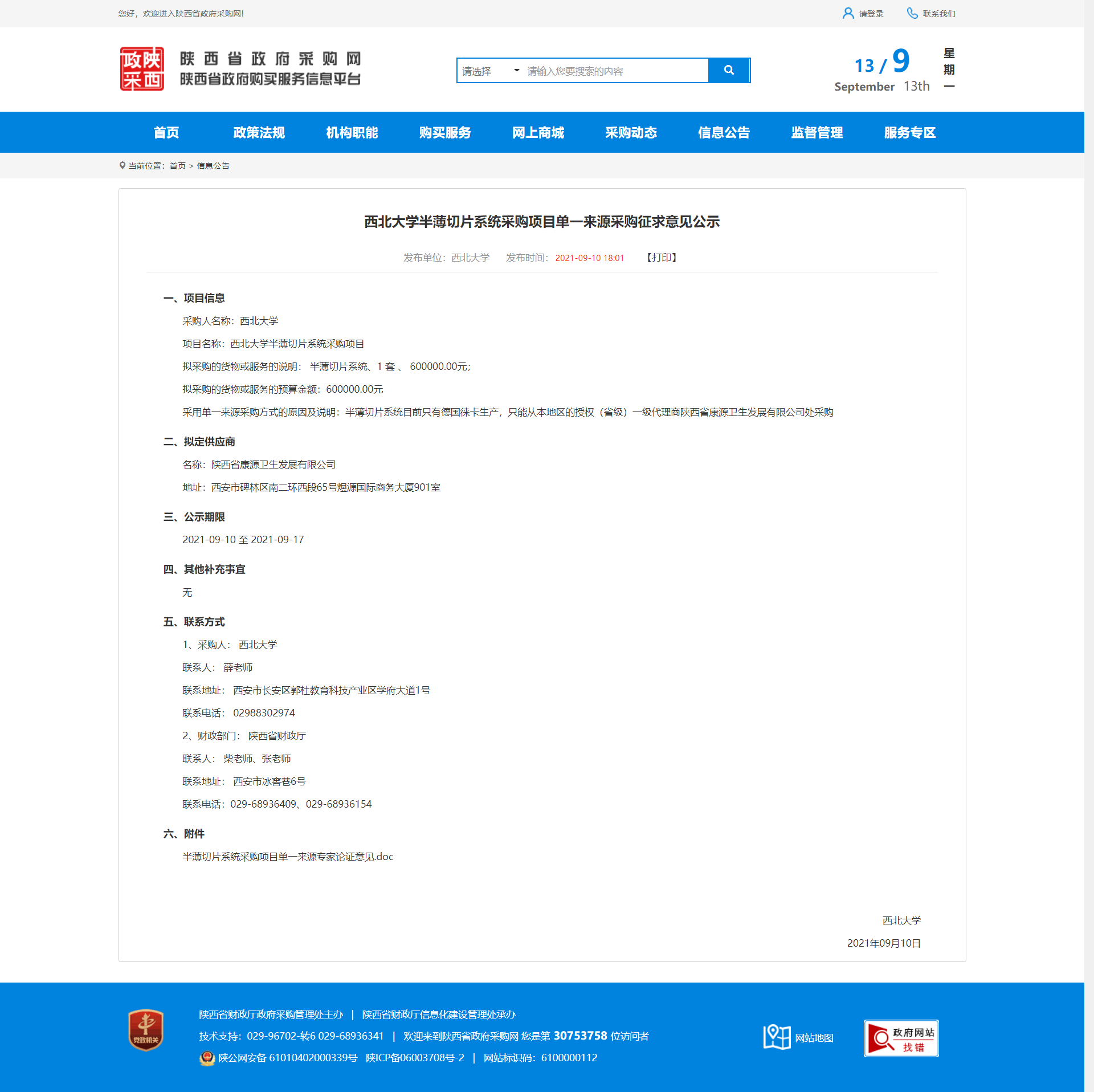
Task: Click the 【打印】 print link
Action: point(662,258)
